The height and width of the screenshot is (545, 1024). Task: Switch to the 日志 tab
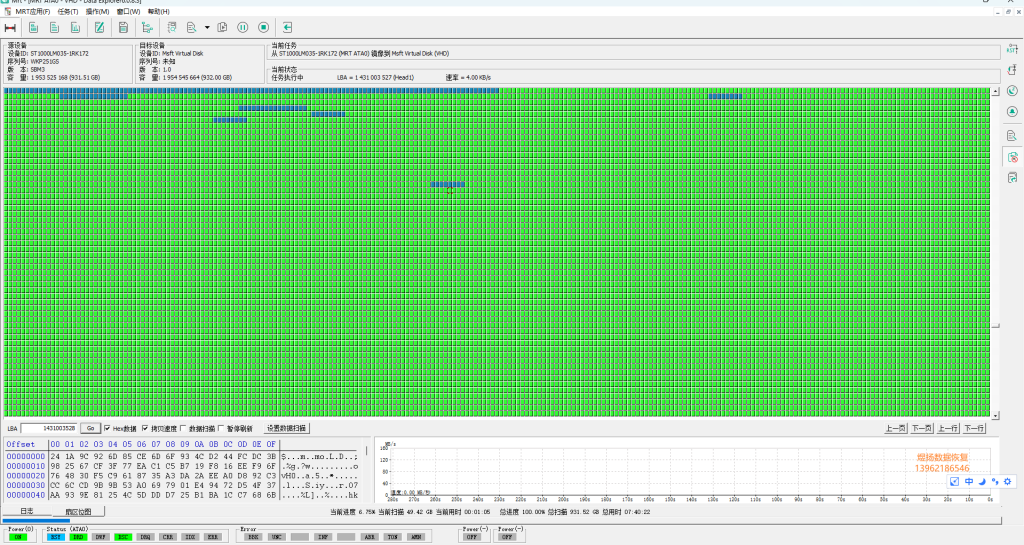pyautogui.click(x=27, y=511)
